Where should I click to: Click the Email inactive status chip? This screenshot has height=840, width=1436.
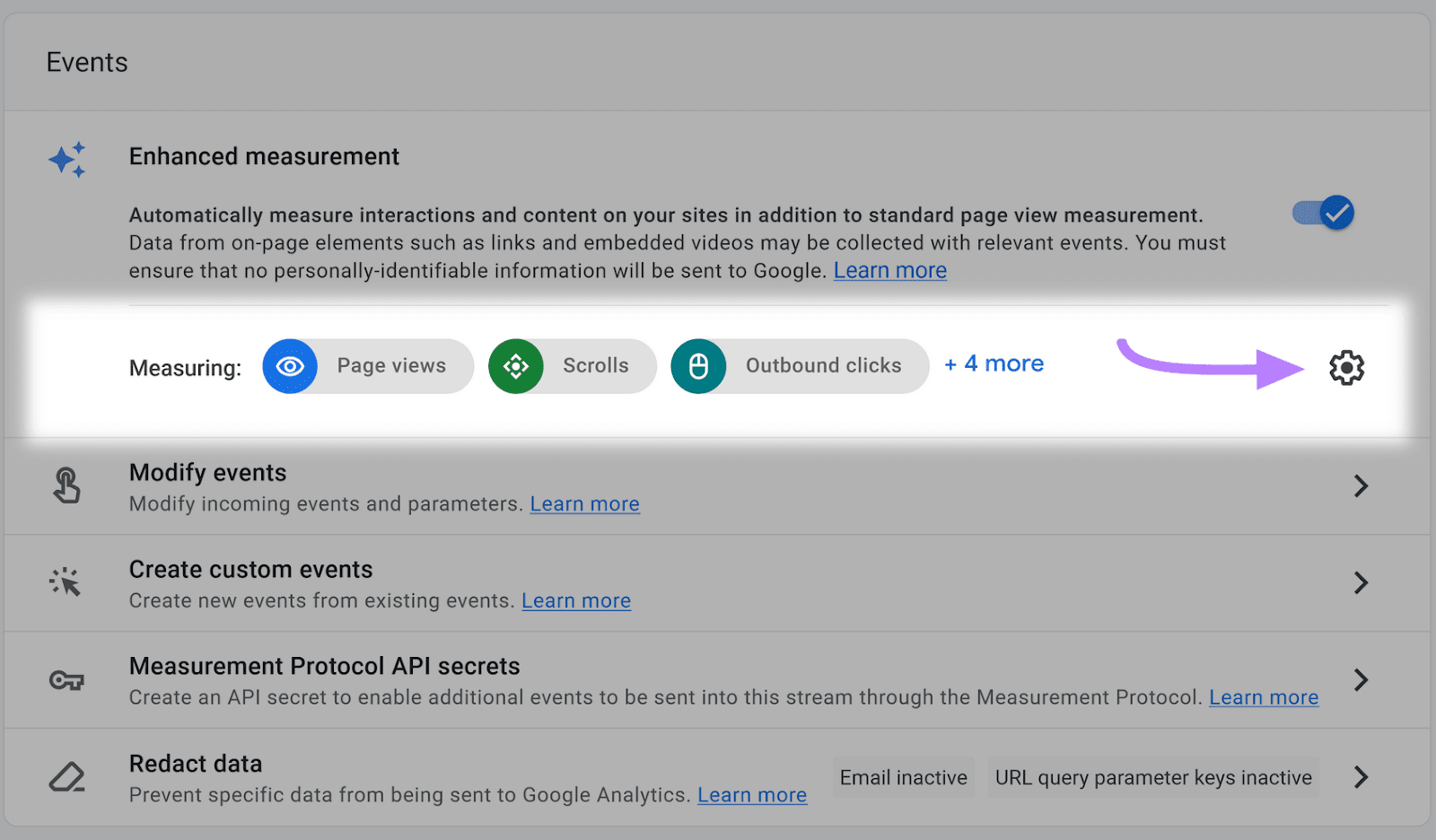click(x=903, y=777)
